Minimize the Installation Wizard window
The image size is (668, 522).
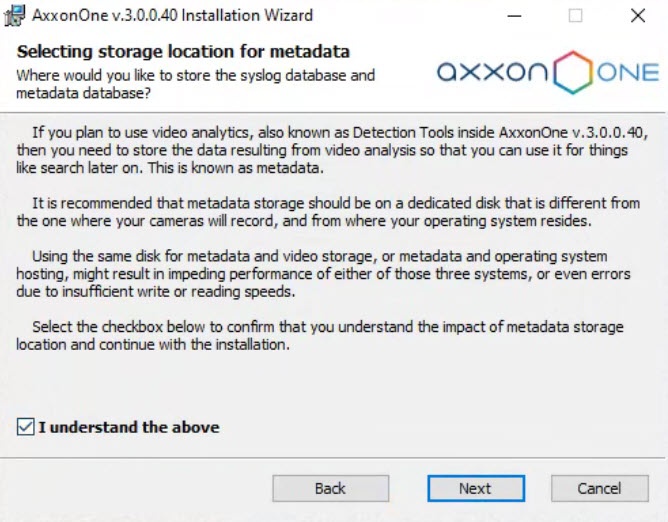coord(513,16)
